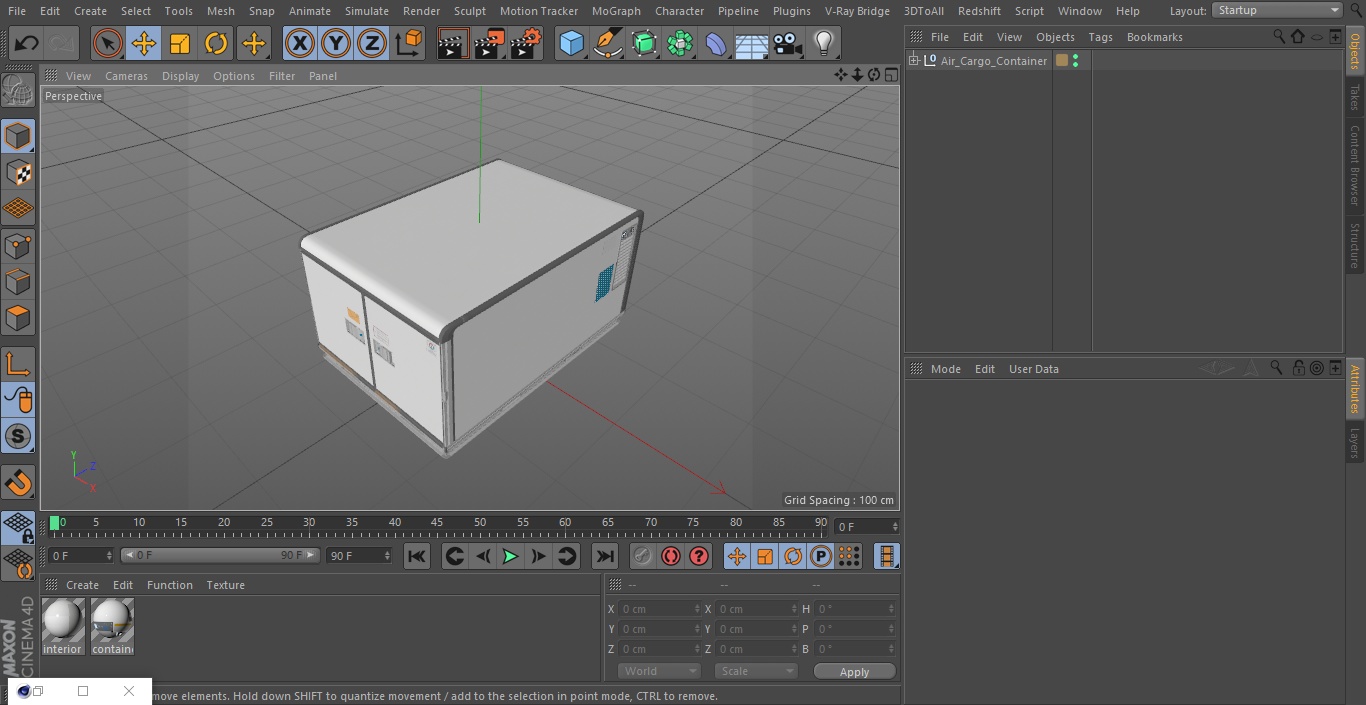Enable Axis mode L icon
The image size is (1366, 705).
coord(18,363)
